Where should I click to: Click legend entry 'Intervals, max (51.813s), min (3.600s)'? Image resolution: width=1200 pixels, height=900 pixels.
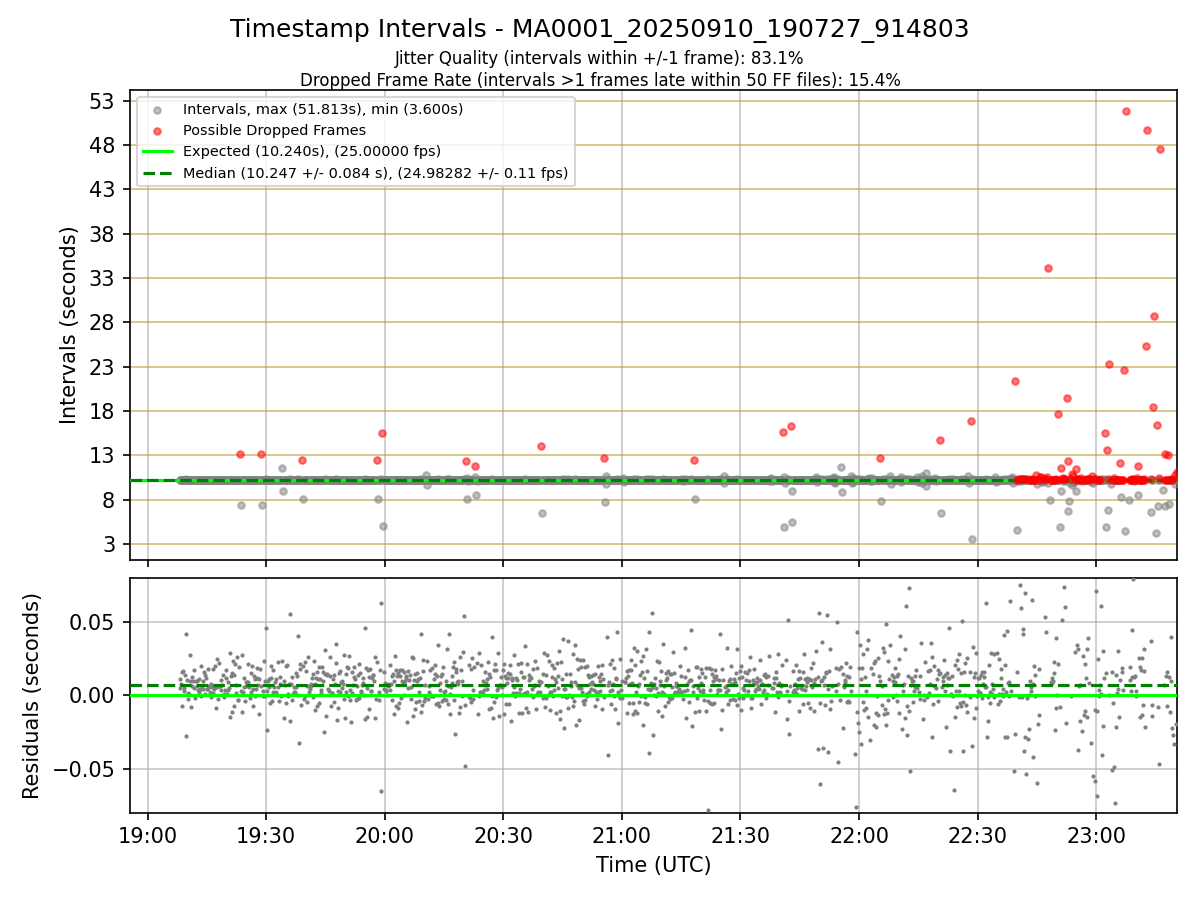pyautogui.click(x=323, y=108)
